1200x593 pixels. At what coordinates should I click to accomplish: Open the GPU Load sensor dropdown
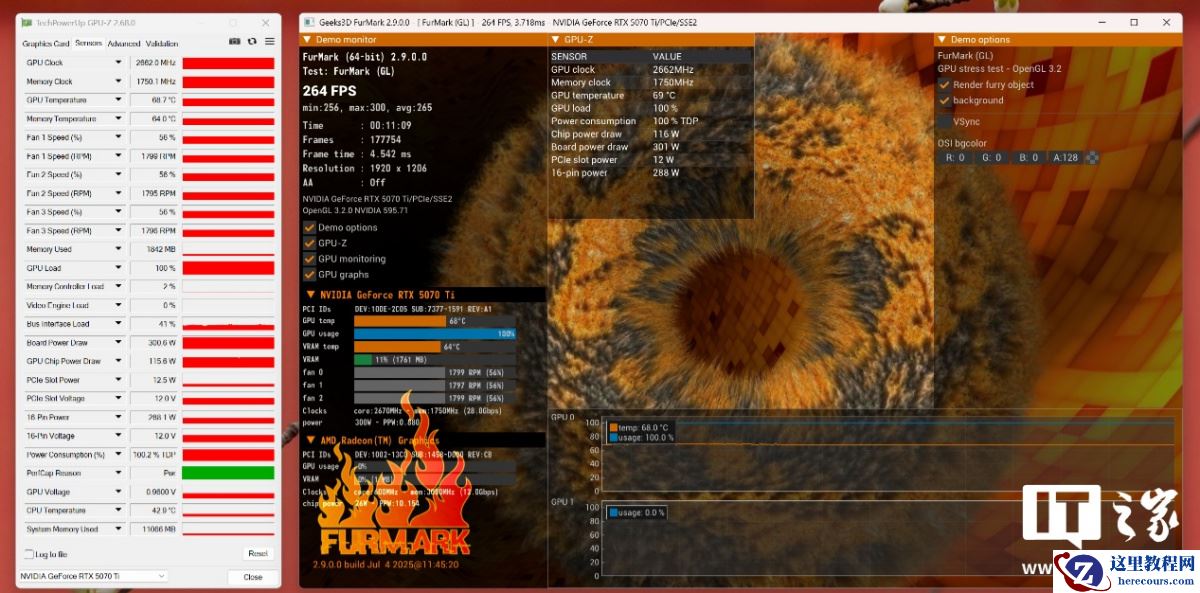point(119,268)
